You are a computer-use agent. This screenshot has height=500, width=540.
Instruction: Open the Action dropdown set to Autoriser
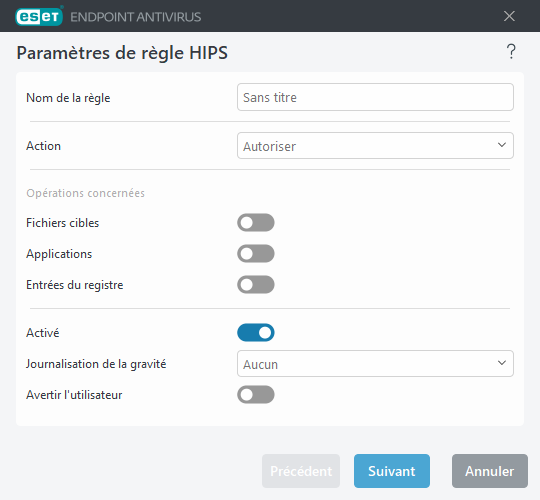(x=375, y=146)
